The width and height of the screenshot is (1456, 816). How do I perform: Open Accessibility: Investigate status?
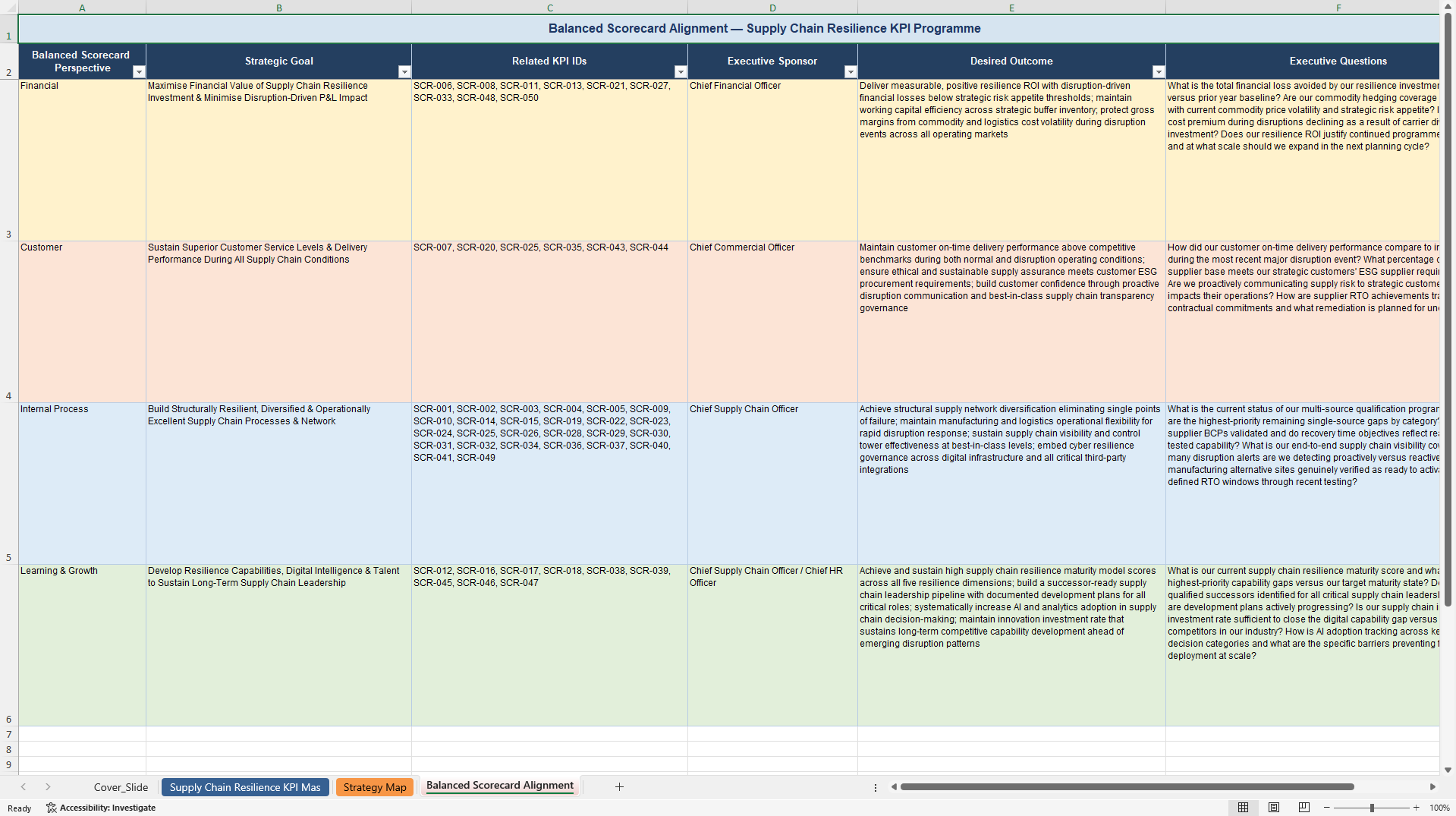(101, 808)
